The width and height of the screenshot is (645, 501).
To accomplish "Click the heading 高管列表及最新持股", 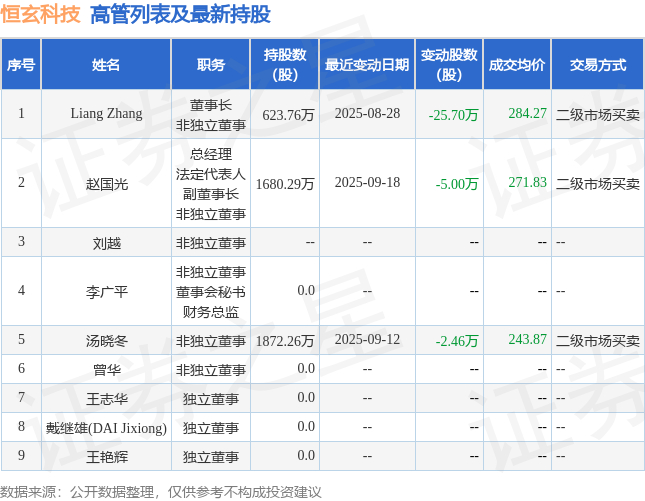I will pos(180,14).
